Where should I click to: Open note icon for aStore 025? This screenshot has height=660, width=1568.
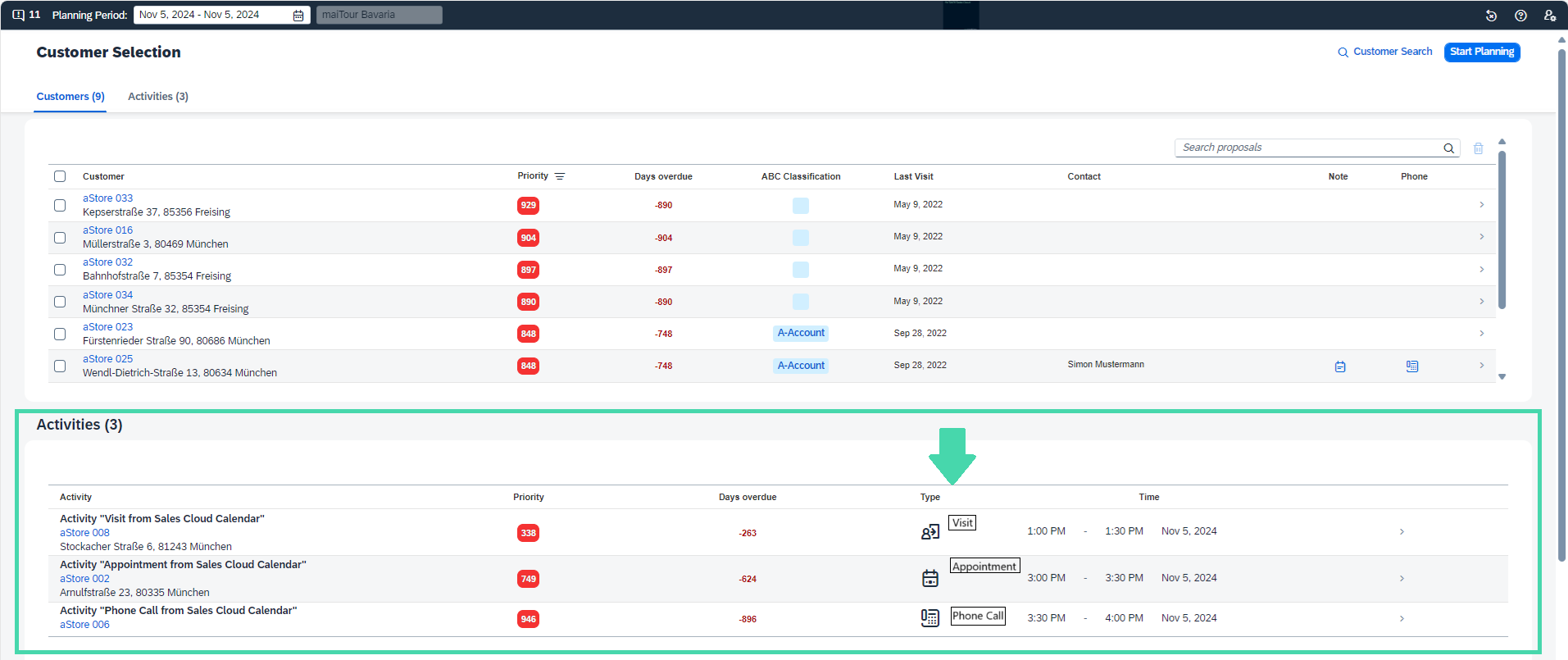[1340, 366]
